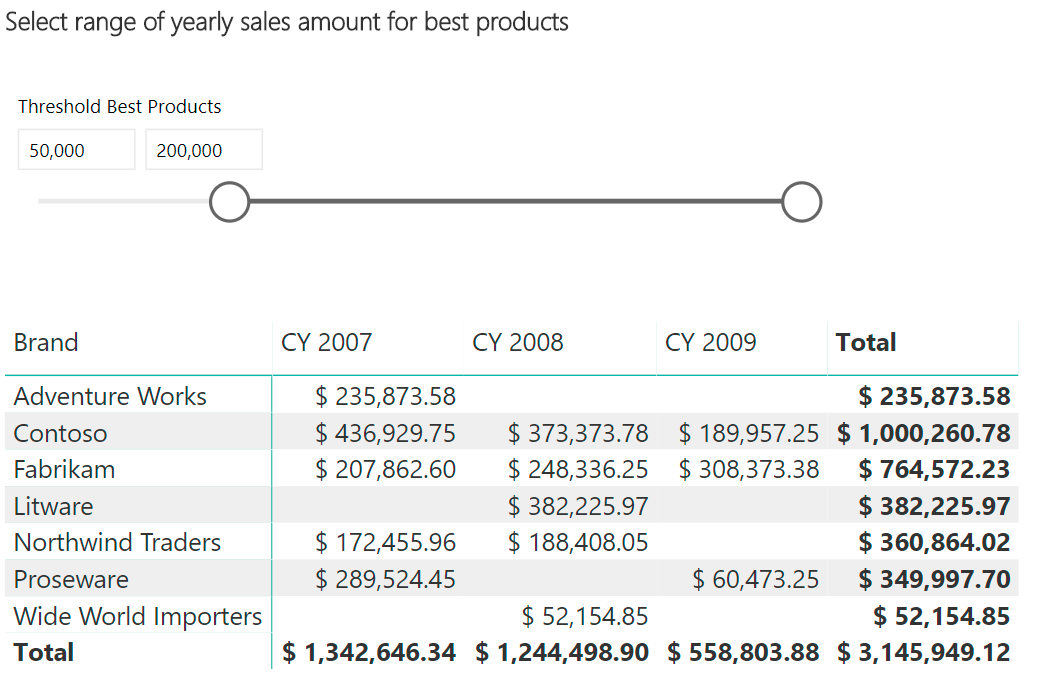Click Adventure Works CY 2007 value $ 235,873.58
This screenshot has width=1039, height=696.
click(x=385, y=396)
